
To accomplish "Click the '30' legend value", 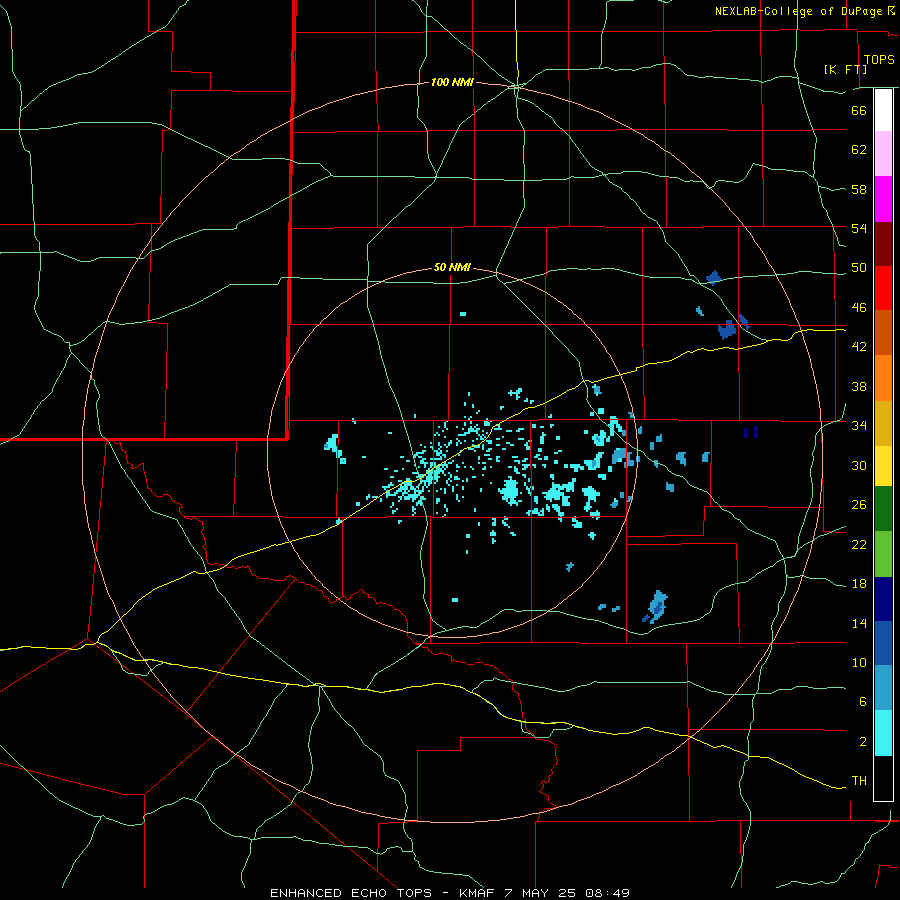I will tap(859, 465).
